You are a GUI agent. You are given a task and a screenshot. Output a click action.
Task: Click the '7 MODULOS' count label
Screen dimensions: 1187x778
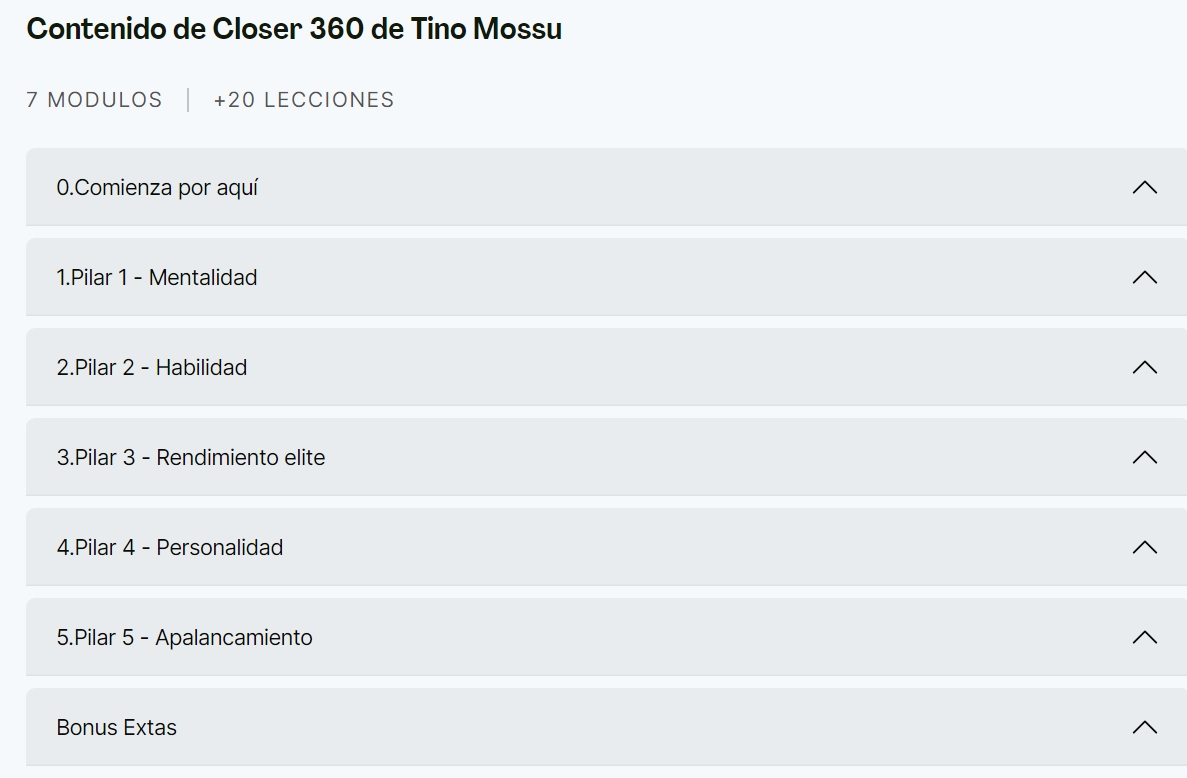(94, 100)
